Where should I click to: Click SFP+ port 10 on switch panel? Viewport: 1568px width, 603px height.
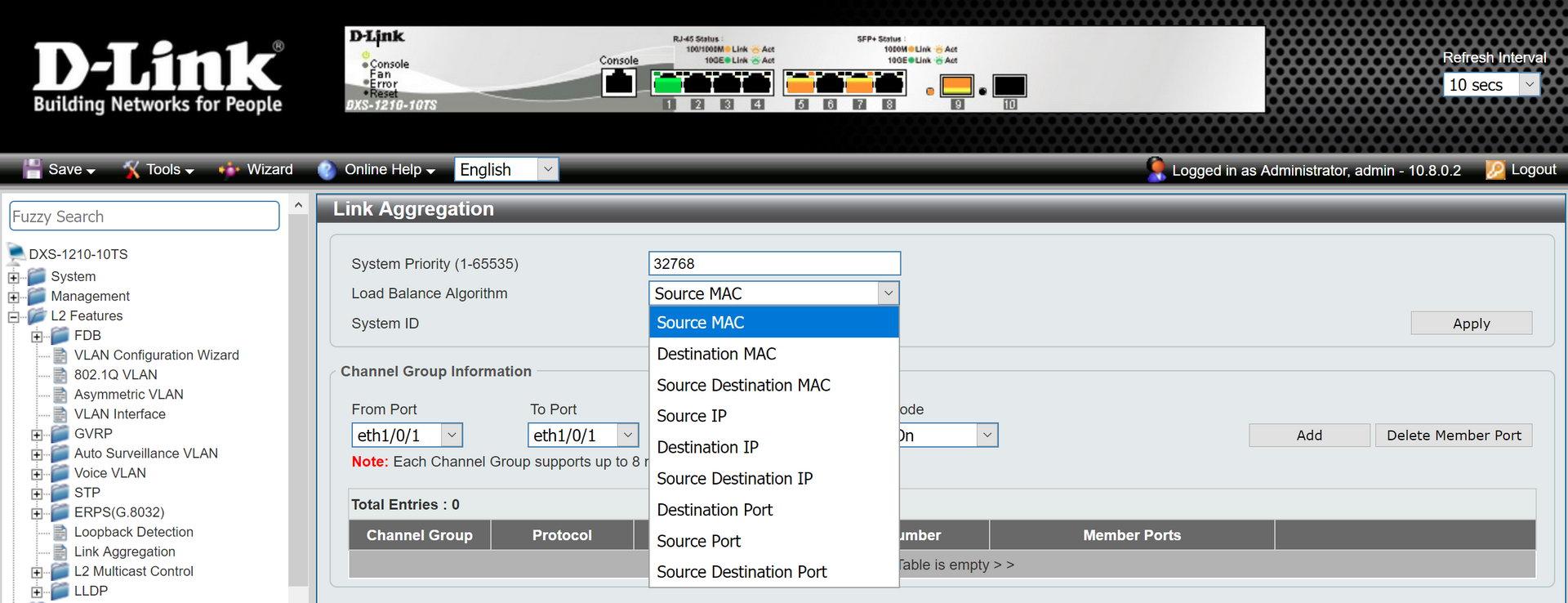click(x=1009, y=85)
